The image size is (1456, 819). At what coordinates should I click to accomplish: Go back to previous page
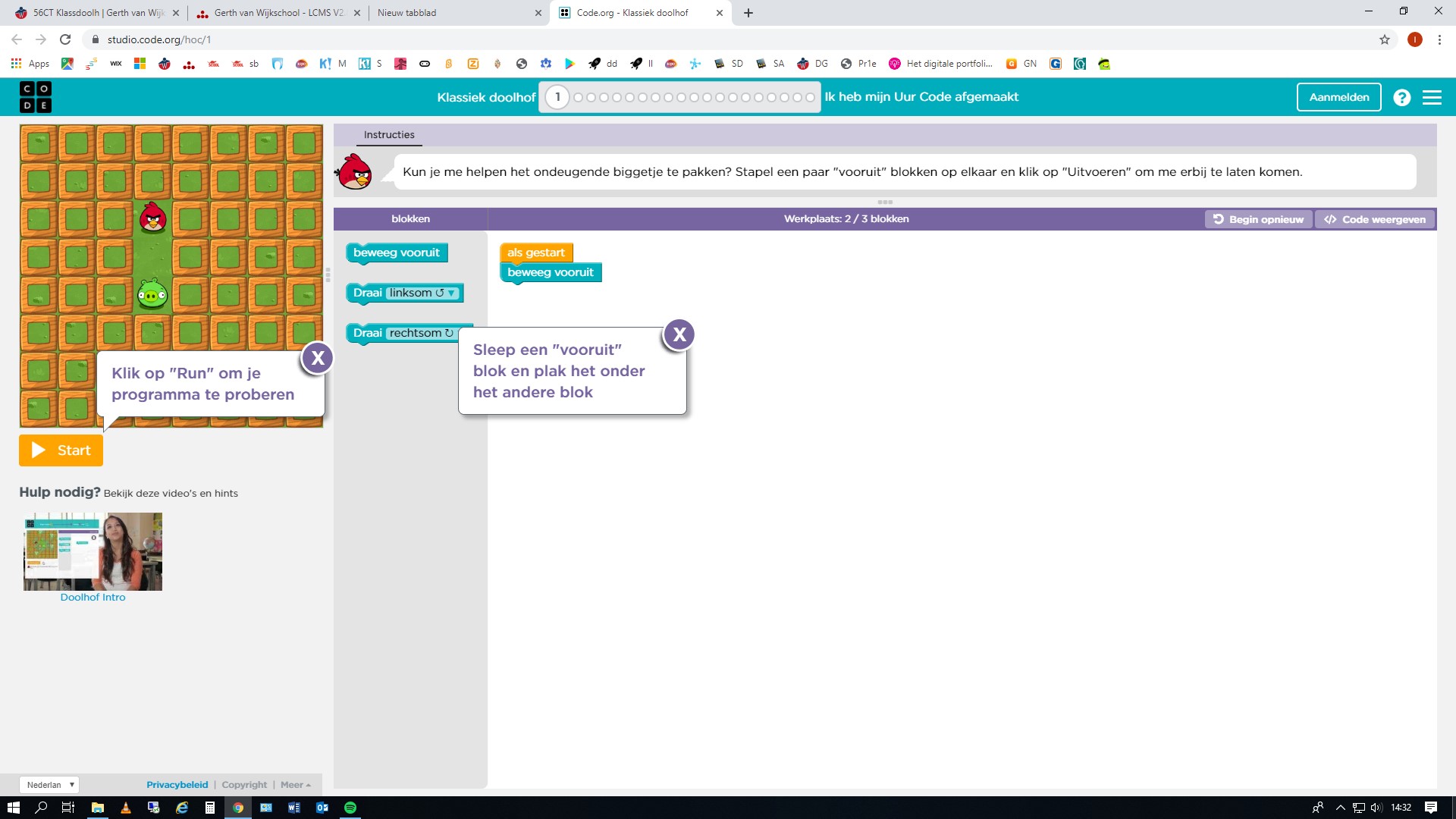click(17, 39)
